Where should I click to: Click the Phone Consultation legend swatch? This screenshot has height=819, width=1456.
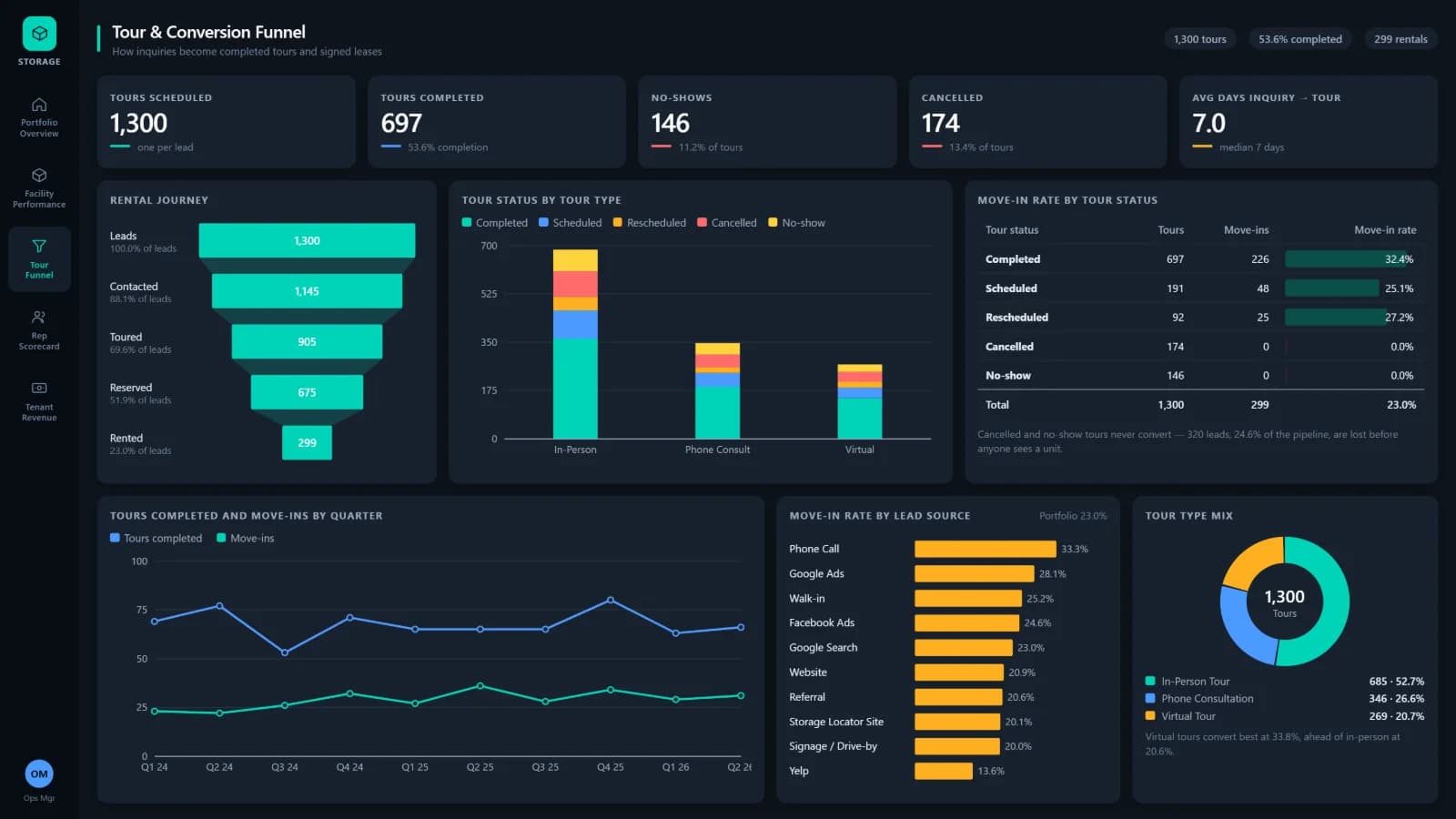(x=1150, y=698)
